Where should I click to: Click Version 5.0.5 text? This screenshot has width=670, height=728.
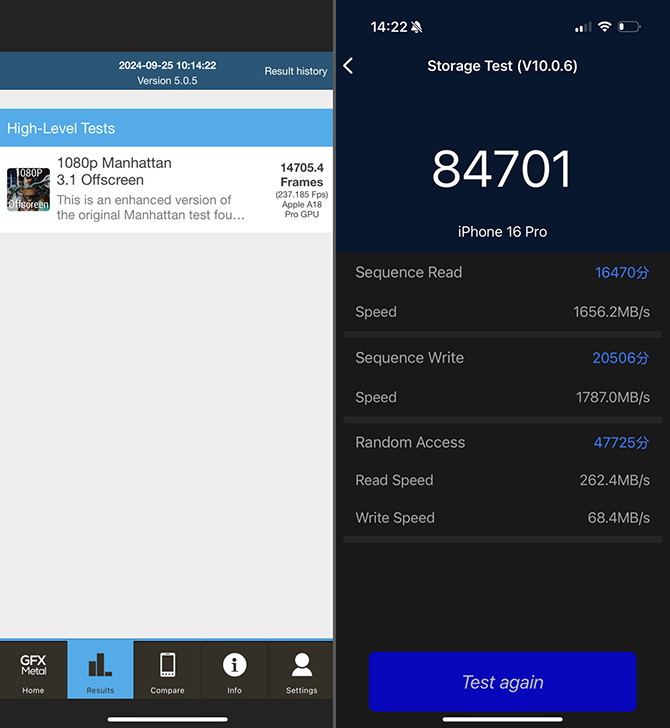tap(167, 81)
